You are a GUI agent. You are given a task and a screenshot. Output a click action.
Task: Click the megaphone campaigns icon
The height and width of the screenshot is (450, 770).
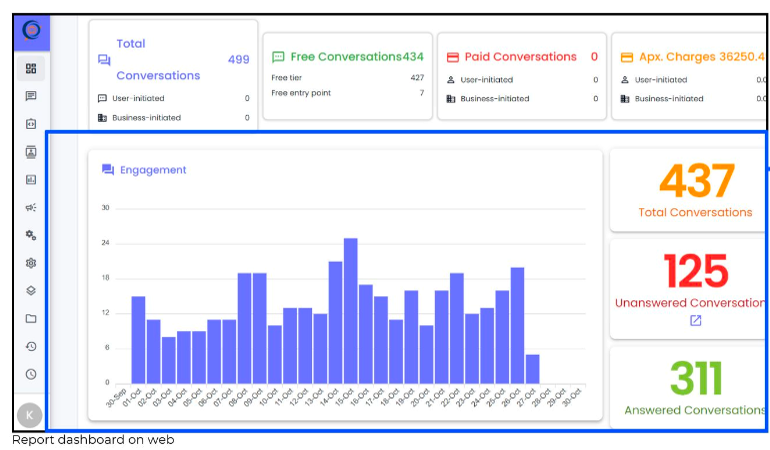[x=31, y=208]
